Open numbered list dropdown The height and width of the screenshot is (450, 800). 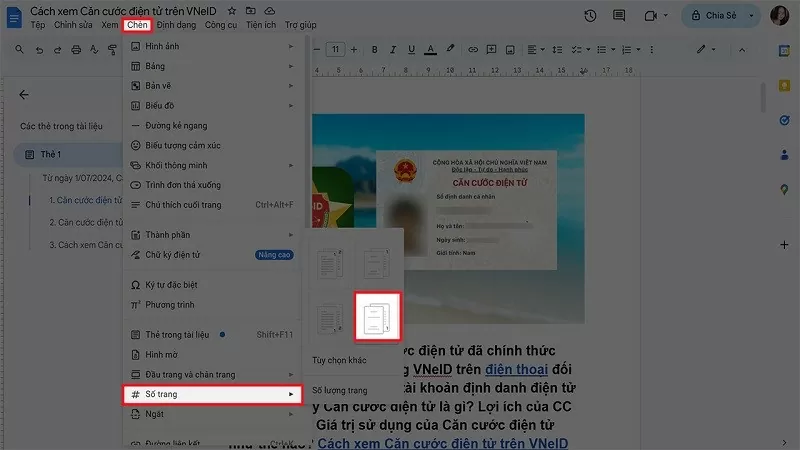631,49
